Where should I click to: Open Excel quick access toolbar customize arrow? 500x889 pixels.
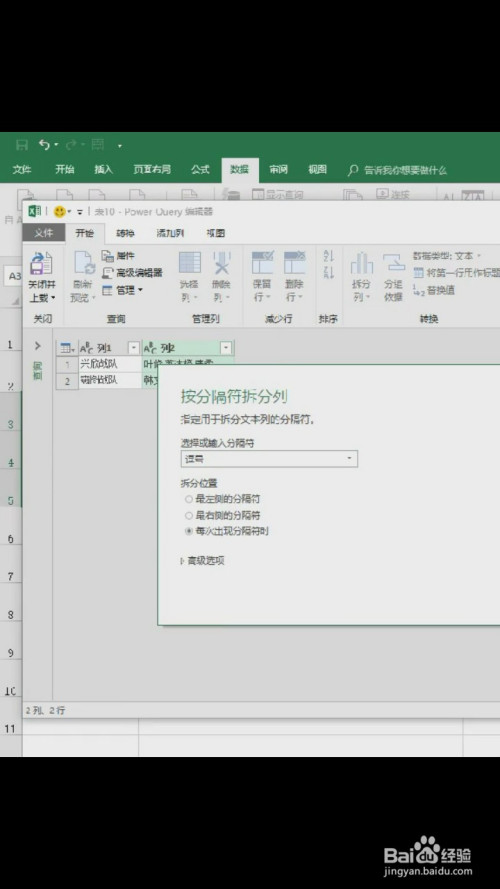point(120,146)
